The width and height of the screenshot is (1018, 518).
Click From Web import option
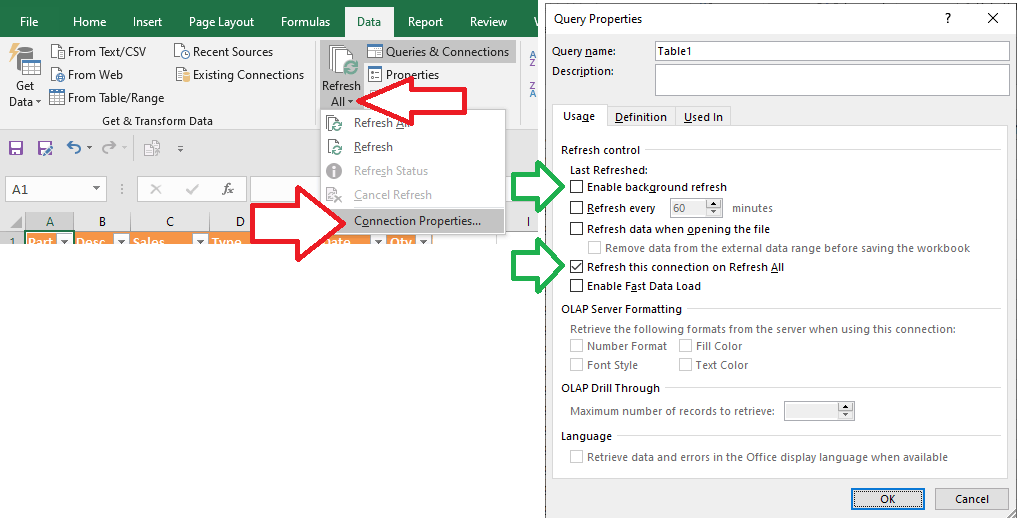coord(87,75)
